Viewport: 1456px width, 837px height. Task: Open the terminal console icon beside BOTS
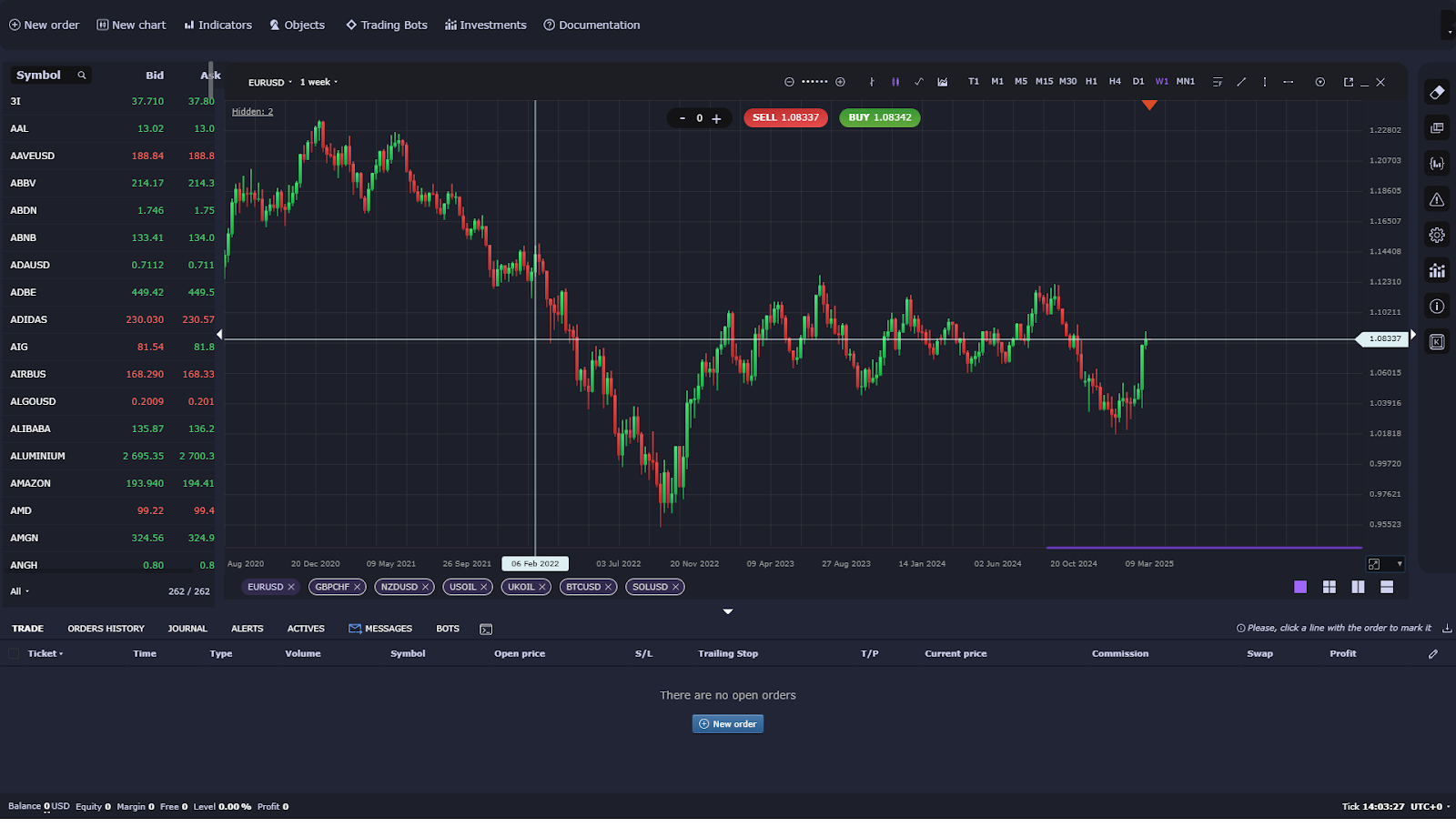[486, 630]
